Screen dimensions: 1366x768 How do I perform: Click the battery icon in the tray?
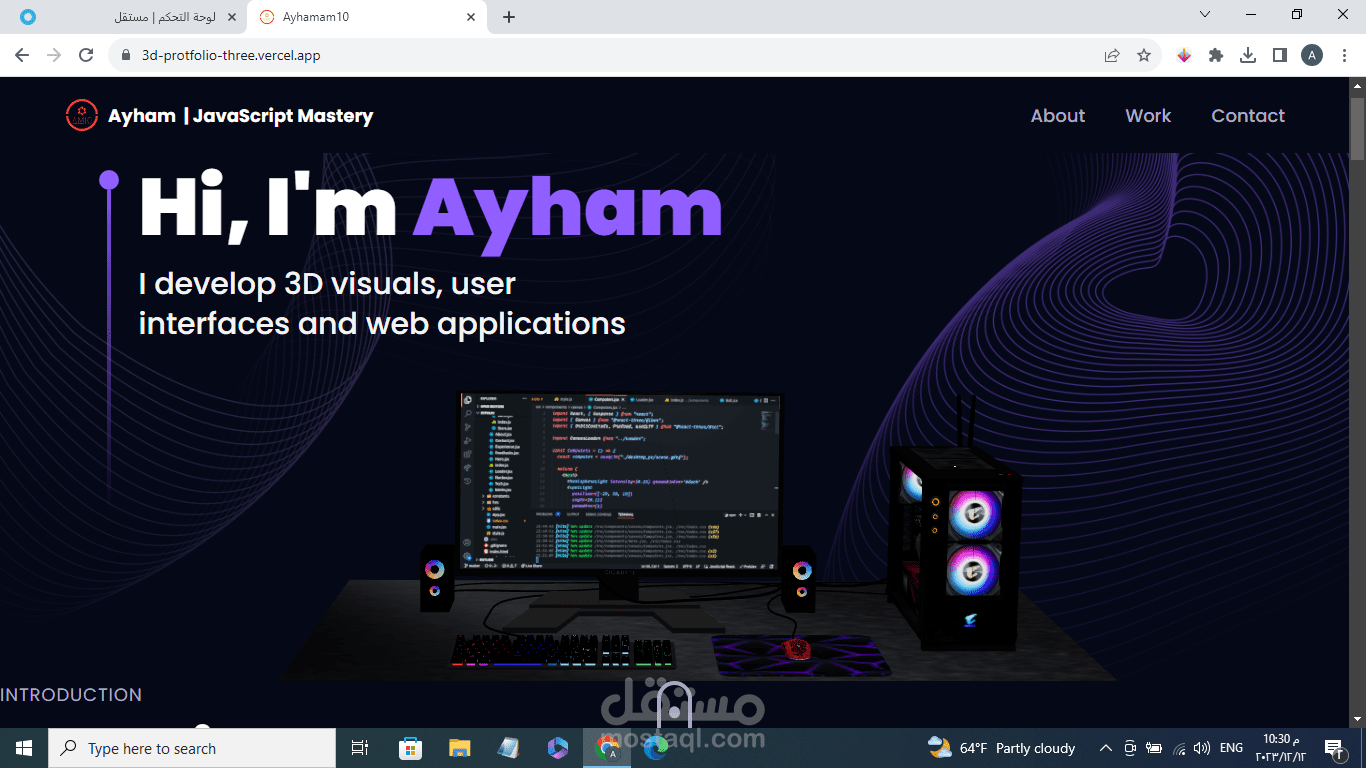coord(1154,748)
